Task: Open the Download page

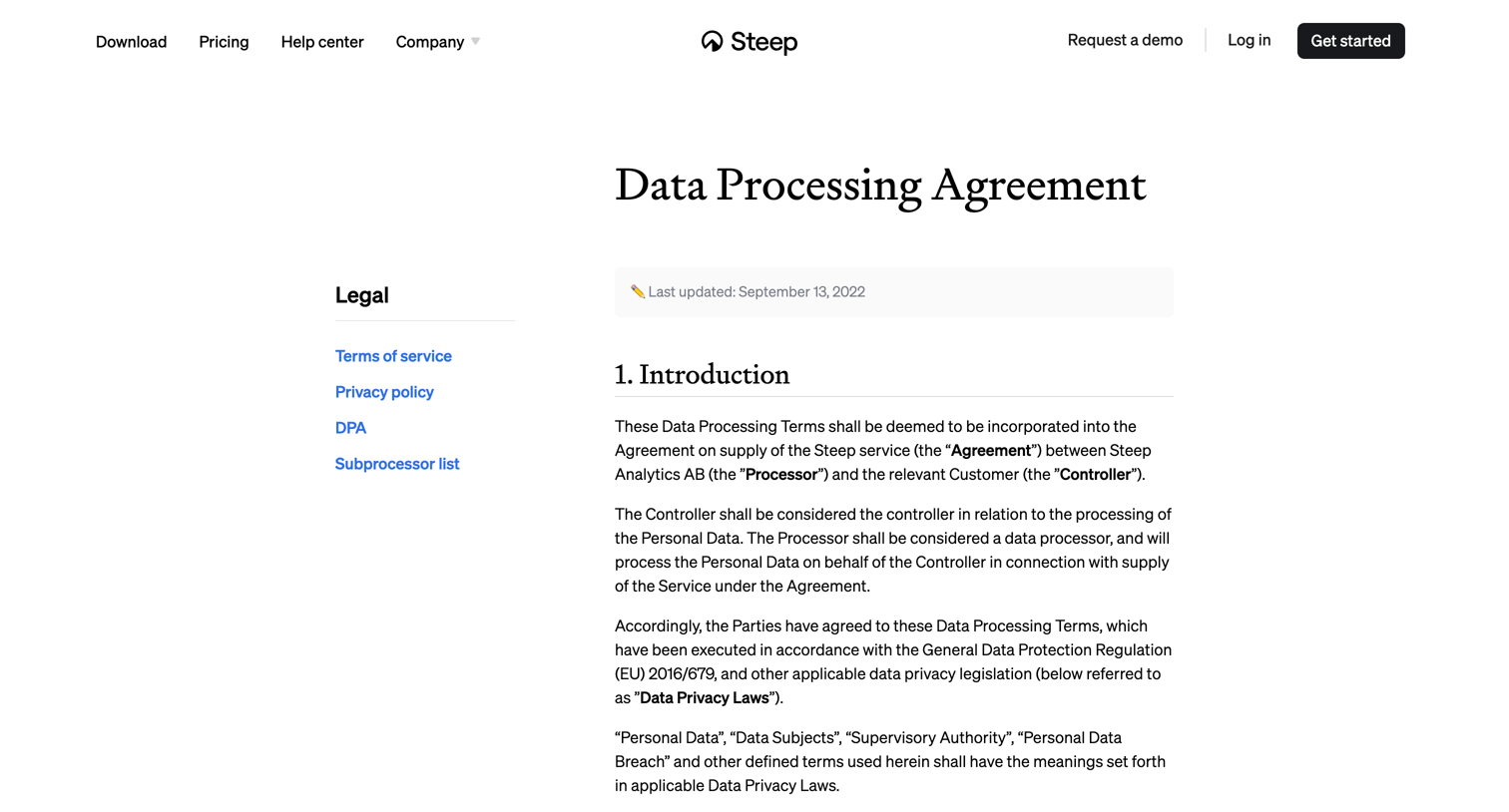Action: (x=131, y=42)
